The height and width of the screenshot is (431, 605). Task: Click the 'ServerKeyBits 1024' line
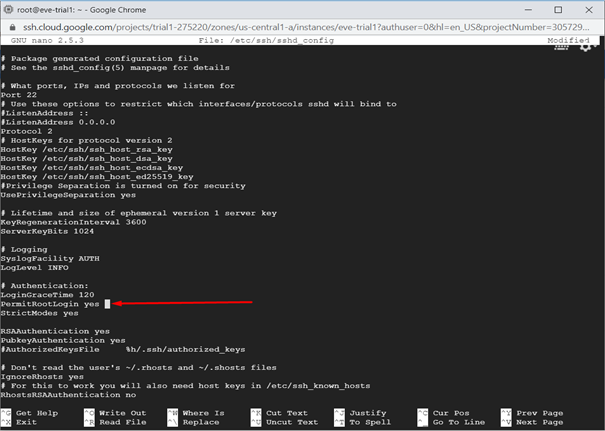click(x=47, y=231)
